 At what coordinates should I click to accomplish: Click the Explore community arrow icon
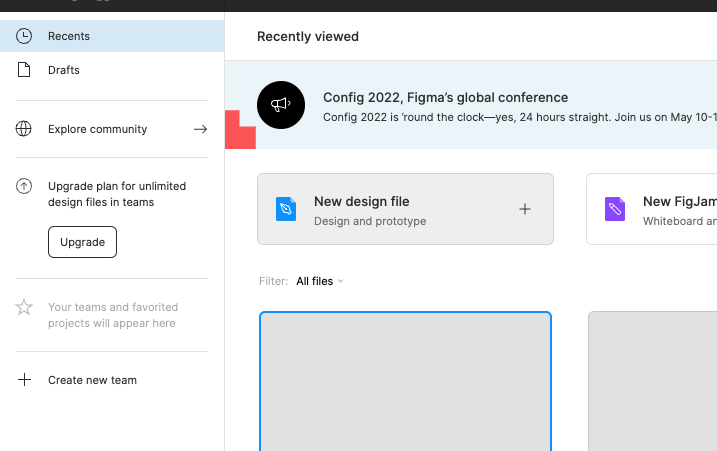tap(200, 129)
